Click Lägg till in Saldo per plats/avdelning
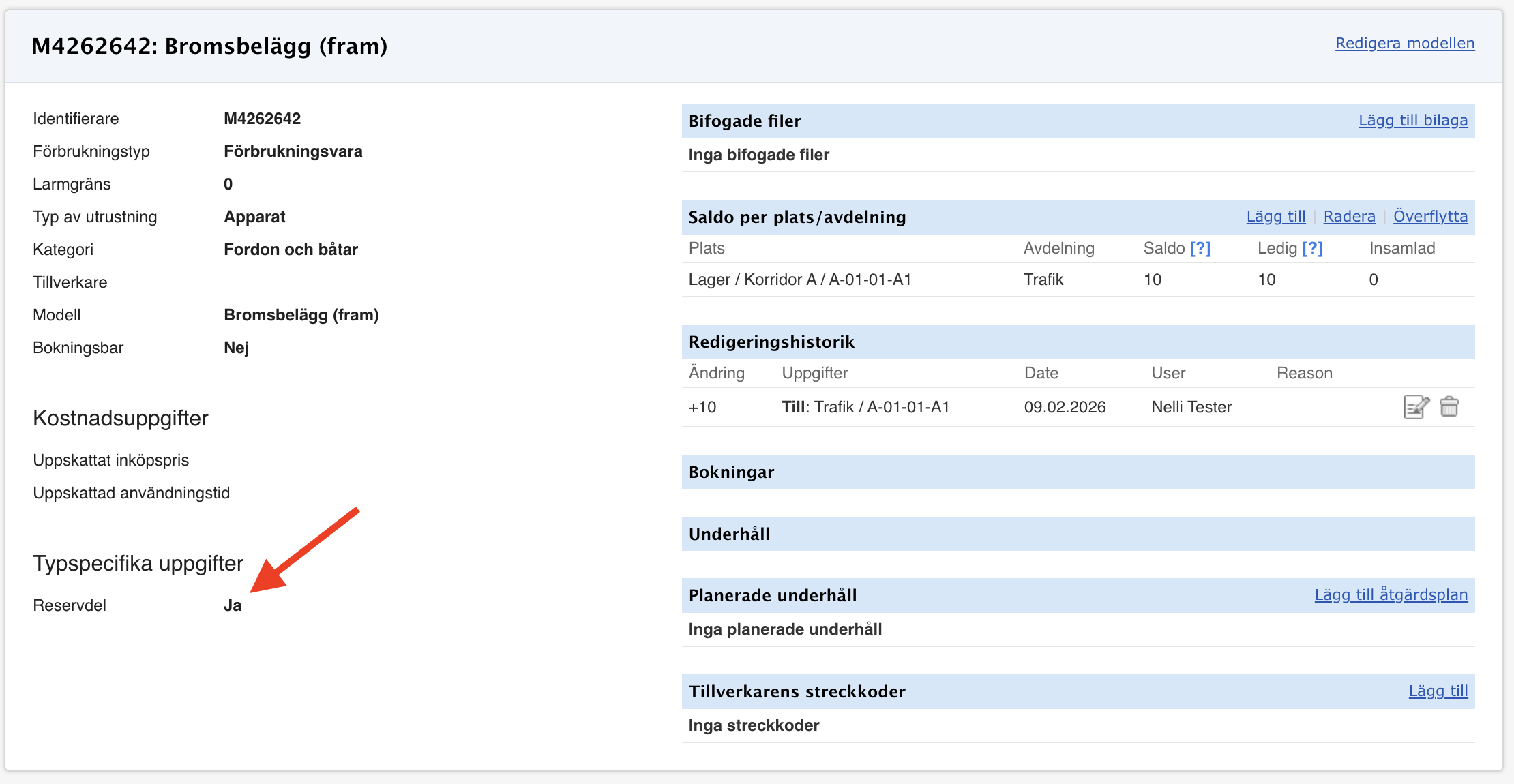Image resolution: width=1514 pixels, height=784 pixels. 1275,216
